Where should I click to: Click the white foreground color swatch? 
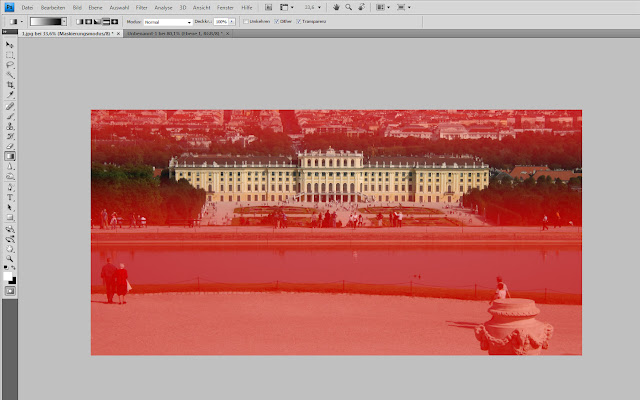pos(7,276)
